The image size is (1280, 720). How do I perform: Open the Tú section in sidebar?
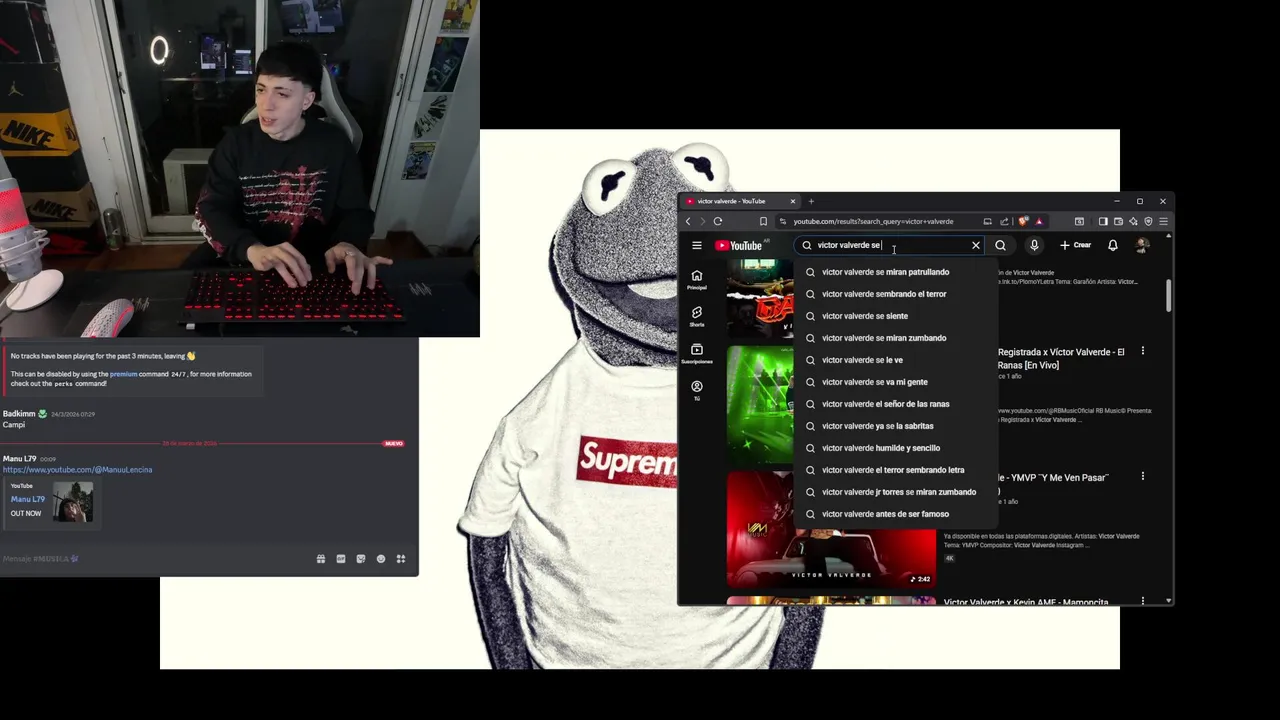[697, 390]
